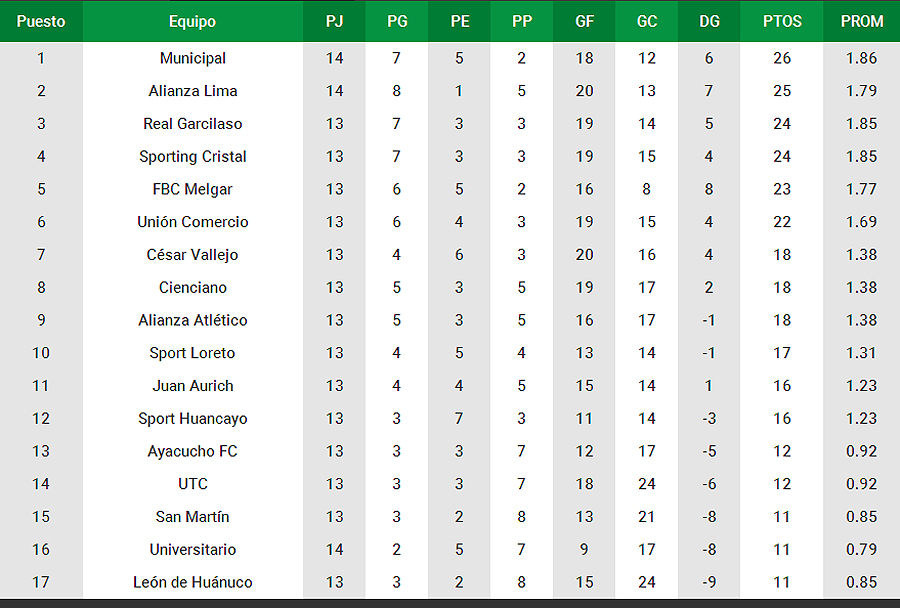Click Unión Comercio team name
Image resolution: width=900 pixels, height=608 pixels.
pos(193,222)
